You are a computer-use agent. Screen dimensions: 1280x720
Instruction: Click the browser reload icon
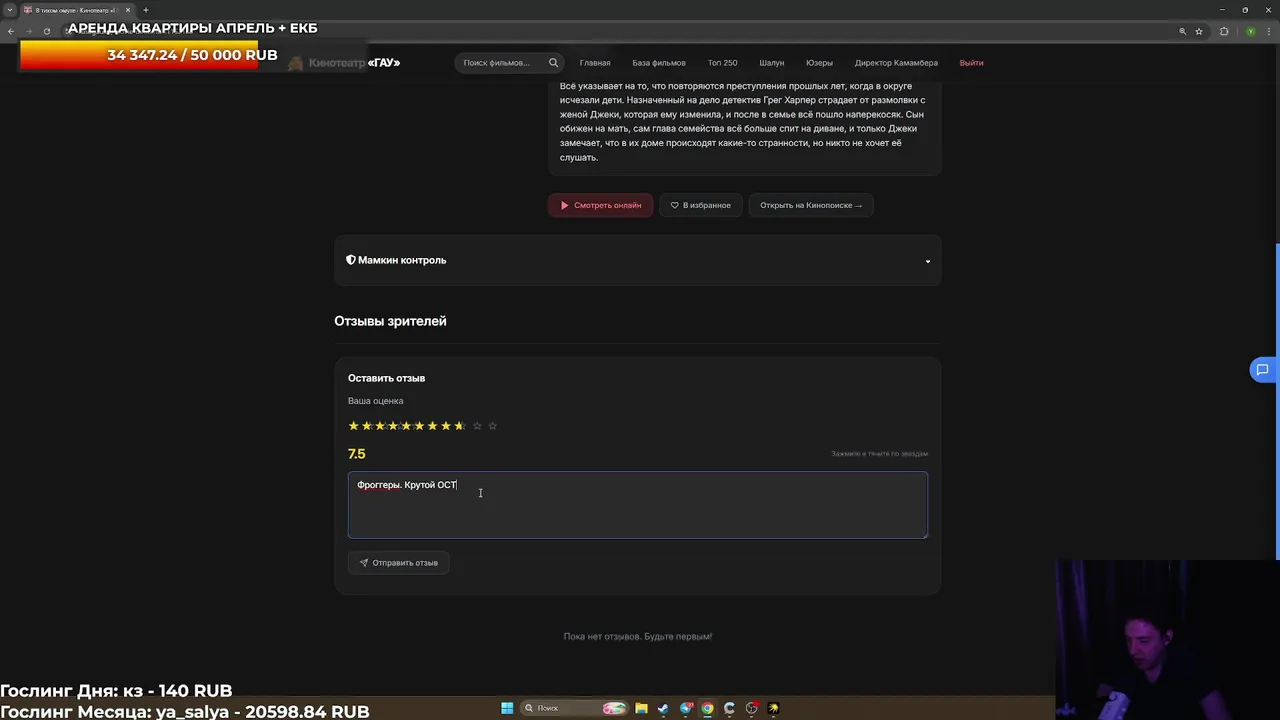point(46,31)
